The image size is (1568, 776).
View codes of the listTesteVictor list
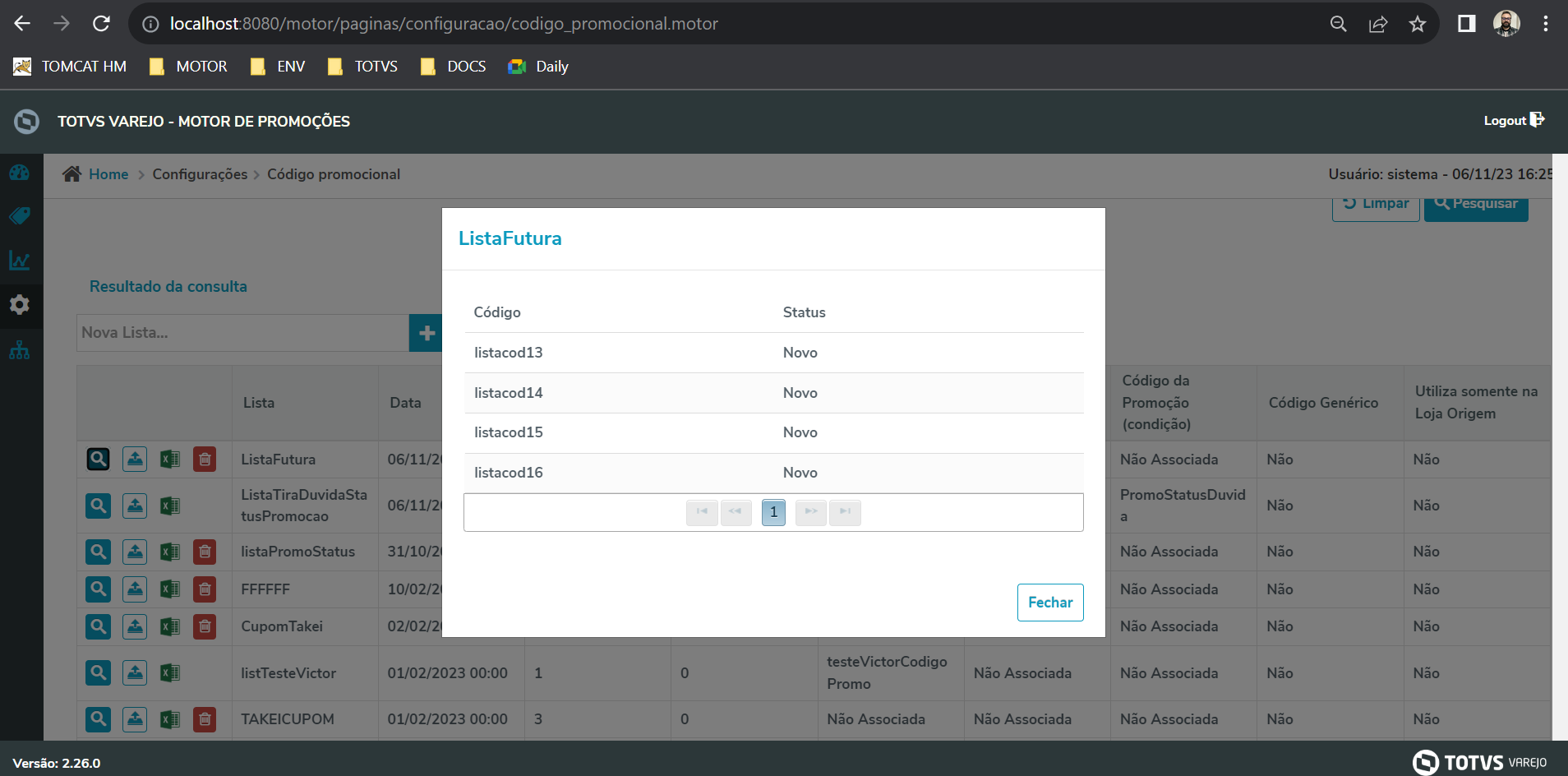pyautogui.click(x=98, y=672)
